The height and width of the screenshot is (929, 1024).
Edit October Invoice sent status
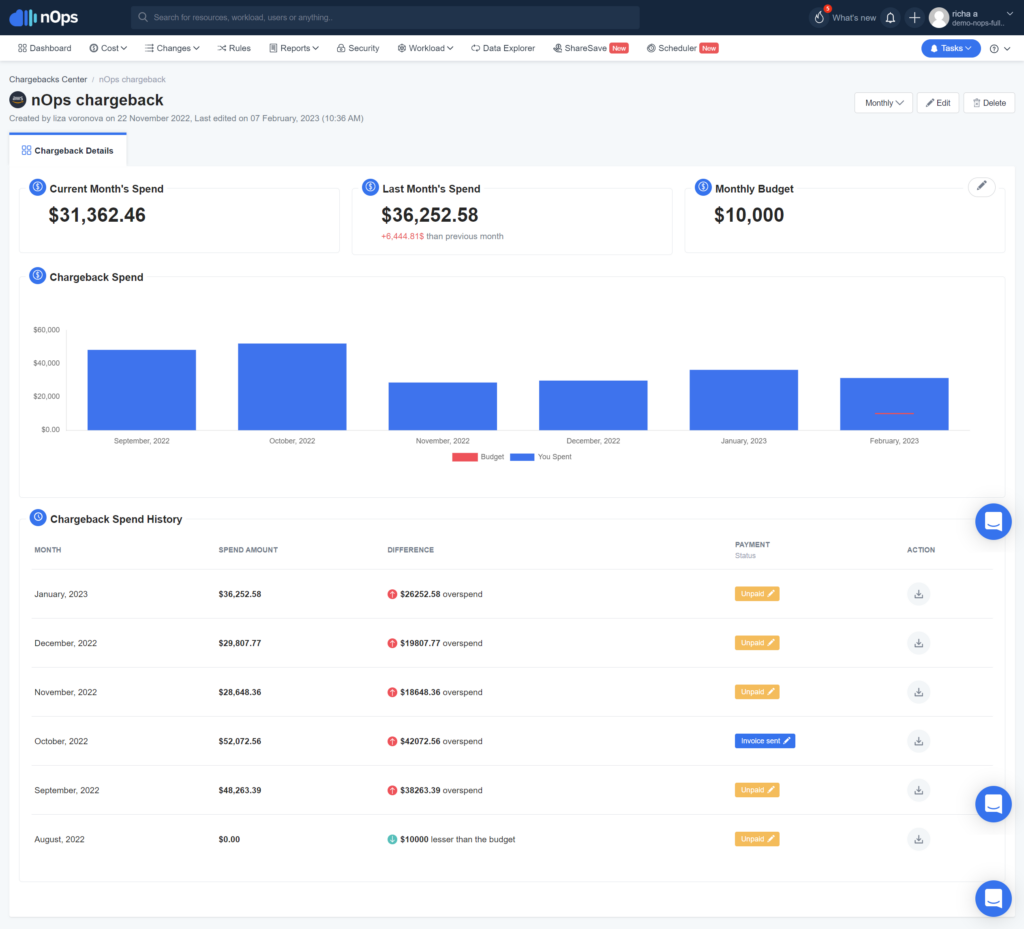click(765, 741)
